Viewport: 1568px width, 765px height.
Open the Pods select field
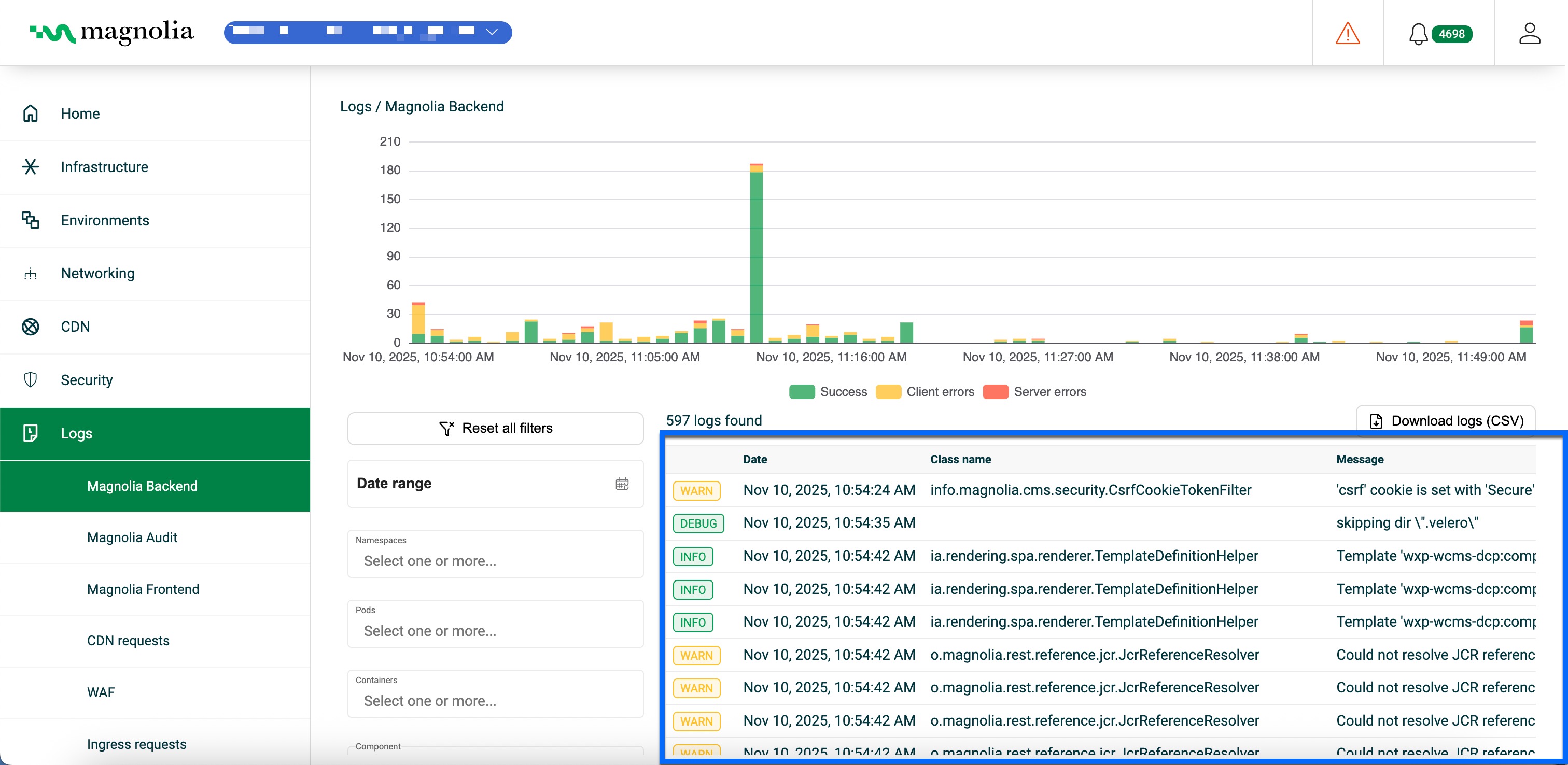coord(495,630)
